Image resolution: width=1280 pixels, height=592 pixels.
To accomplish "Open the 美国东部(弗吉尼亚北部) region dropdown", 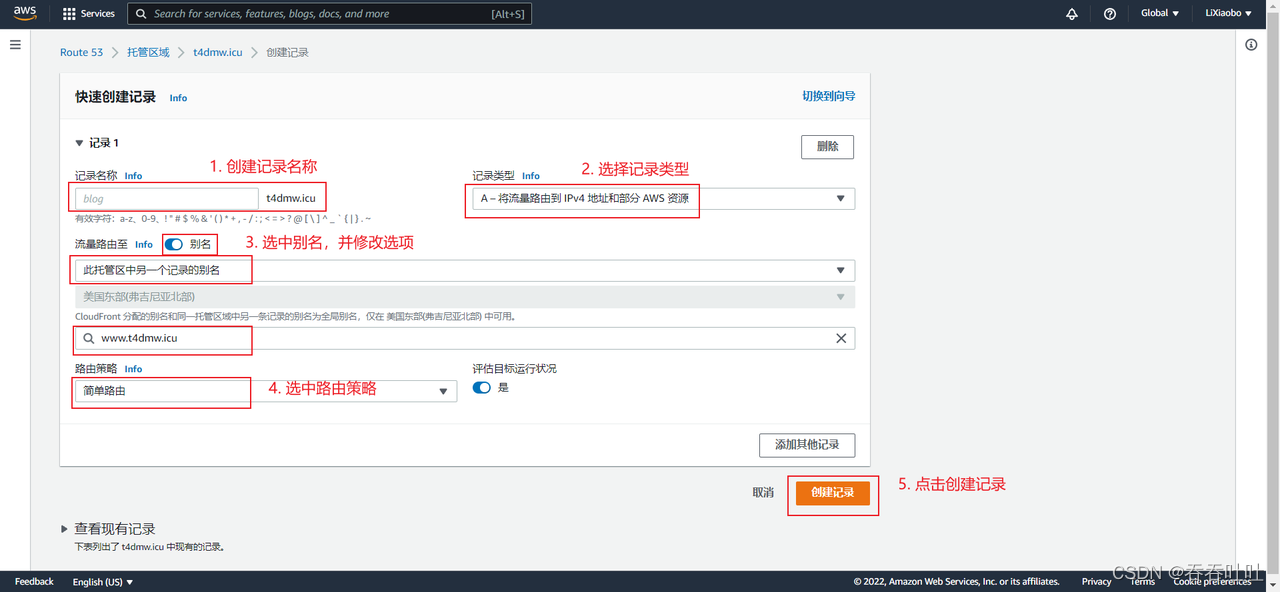I will [465, 297].
